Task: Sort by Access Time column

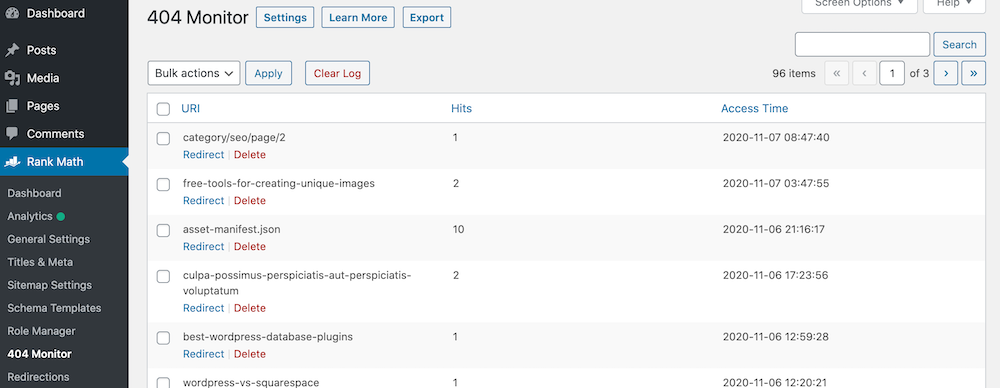Action: [x=754, y=108]
